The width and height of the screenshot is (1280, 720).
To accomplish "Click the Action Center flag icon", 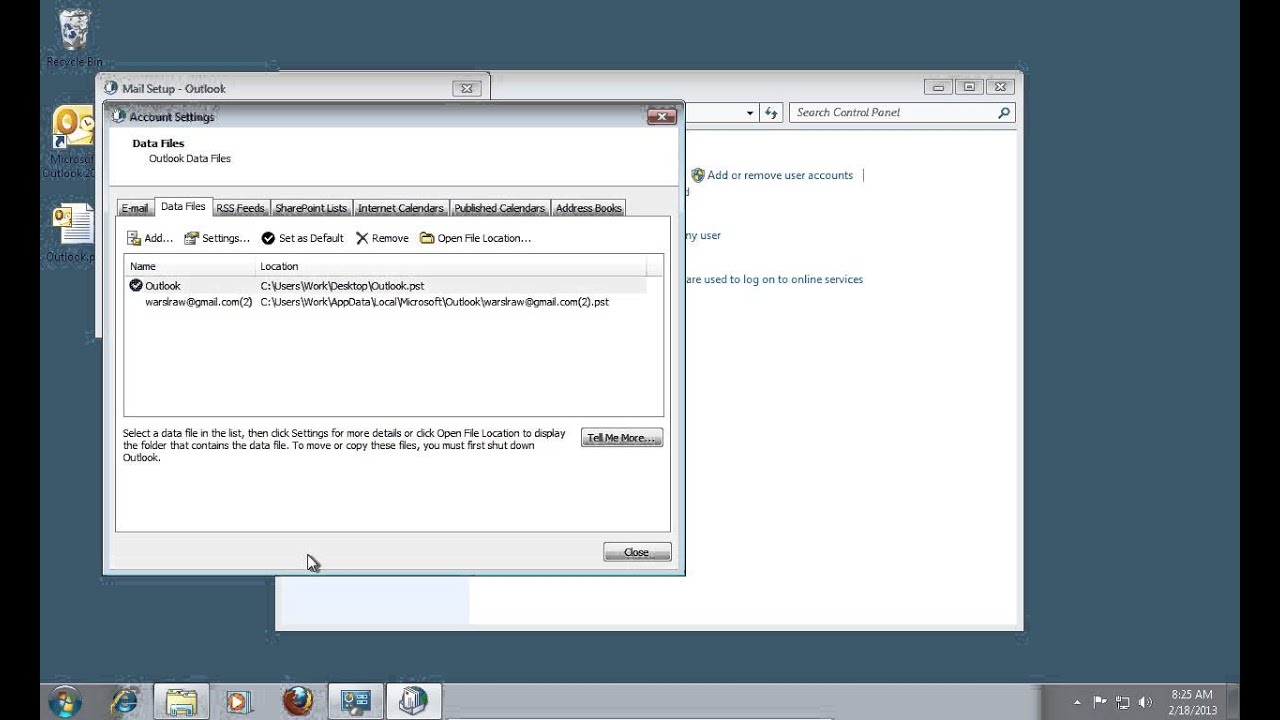I will [1100, 702].
